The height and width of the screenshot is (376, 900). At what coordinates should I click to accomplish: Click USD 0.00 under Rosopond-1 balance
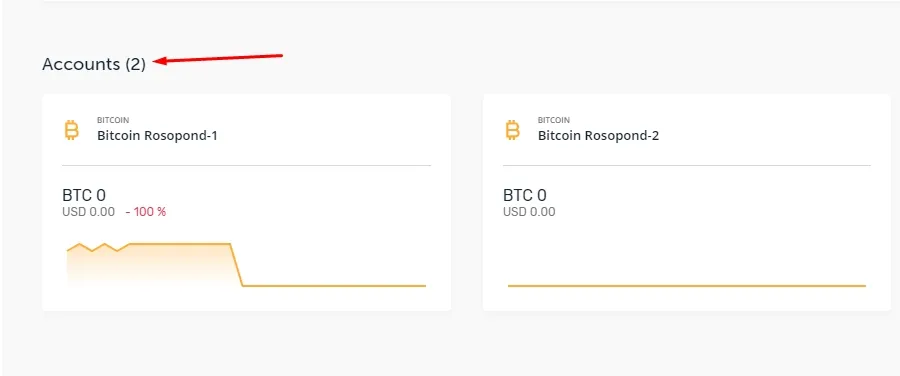point(88,212)
